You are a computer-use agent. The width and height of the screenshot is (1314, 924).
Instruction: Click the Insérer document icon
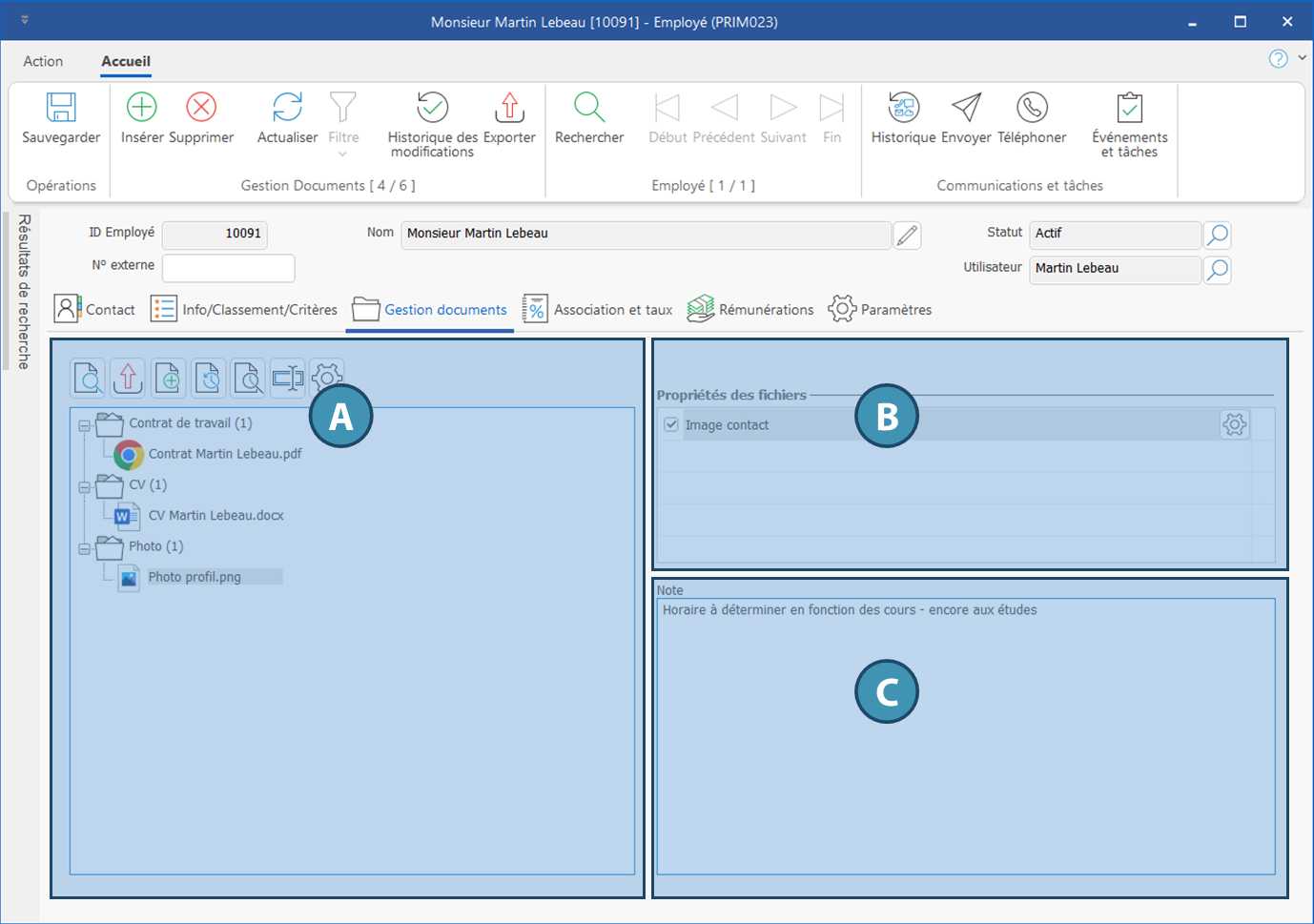(142, 108)
